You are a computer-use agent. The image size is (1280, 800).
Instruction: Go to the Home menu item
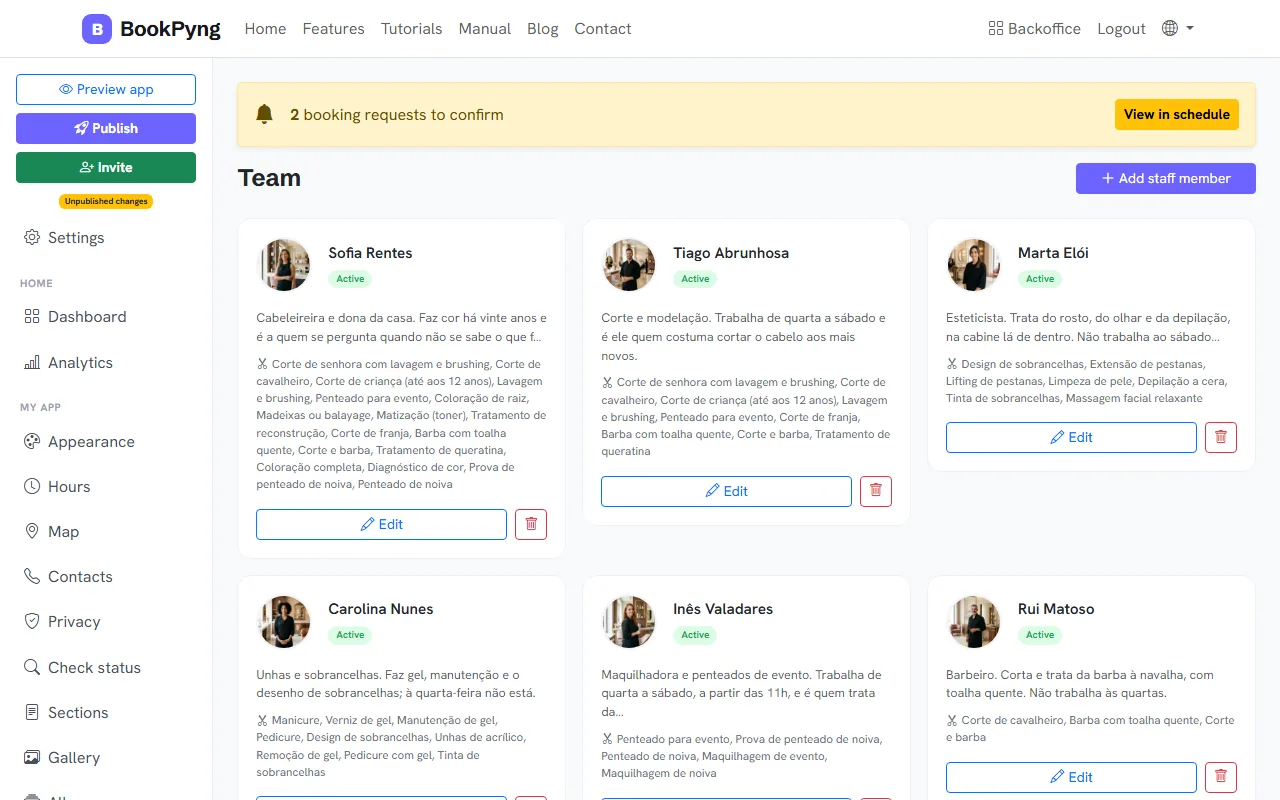[x=265, y=28]
